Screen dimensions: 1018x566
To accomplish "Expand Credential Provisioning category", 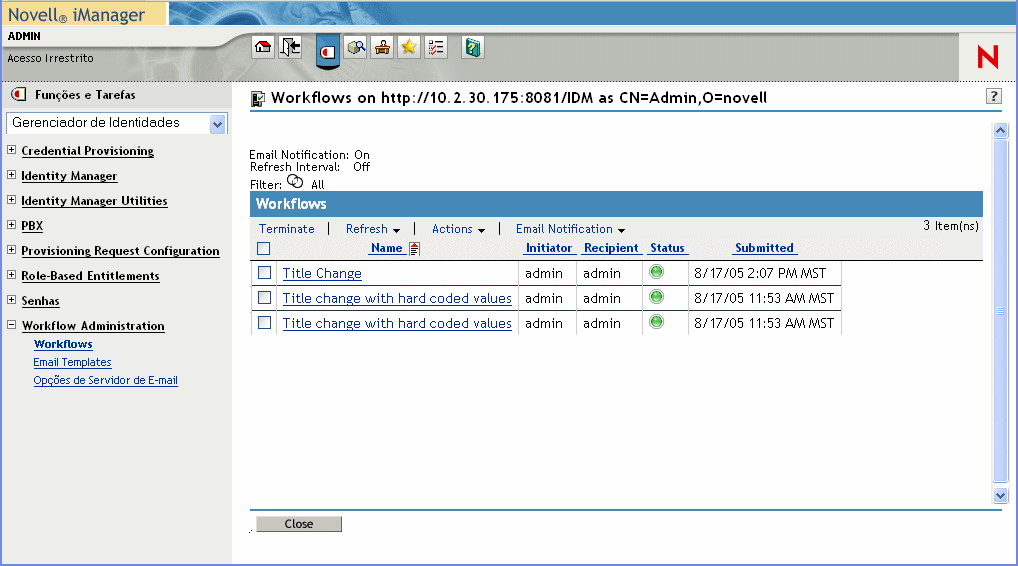I will 11,150.
